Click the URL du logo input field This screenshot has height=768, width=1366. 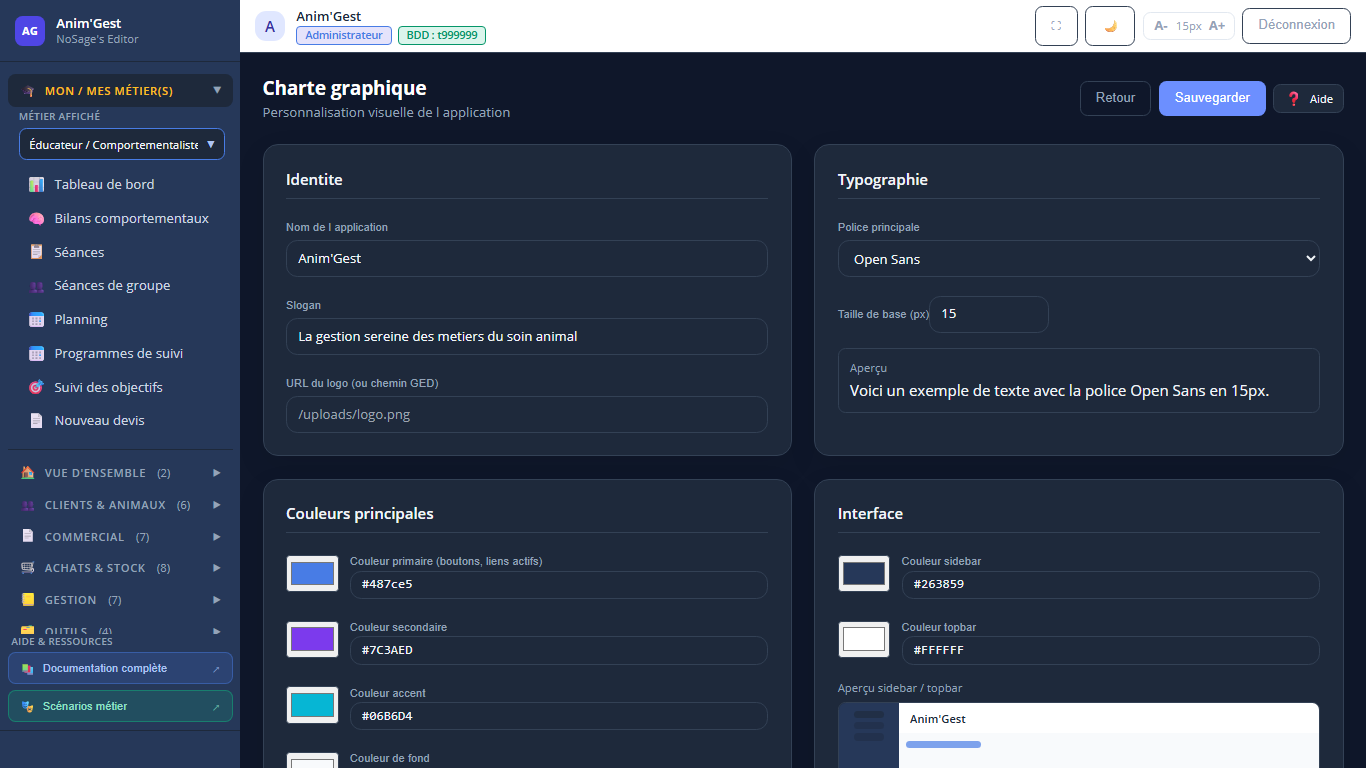point(527,414)
